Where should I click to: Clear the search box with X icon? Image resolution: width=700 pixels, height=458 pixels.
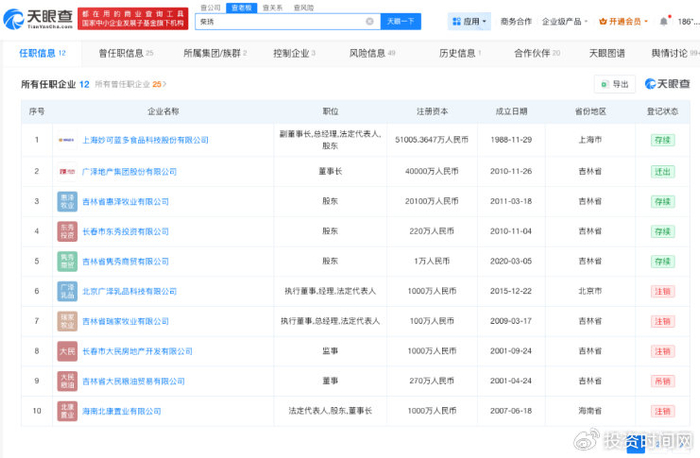(369, 21)
